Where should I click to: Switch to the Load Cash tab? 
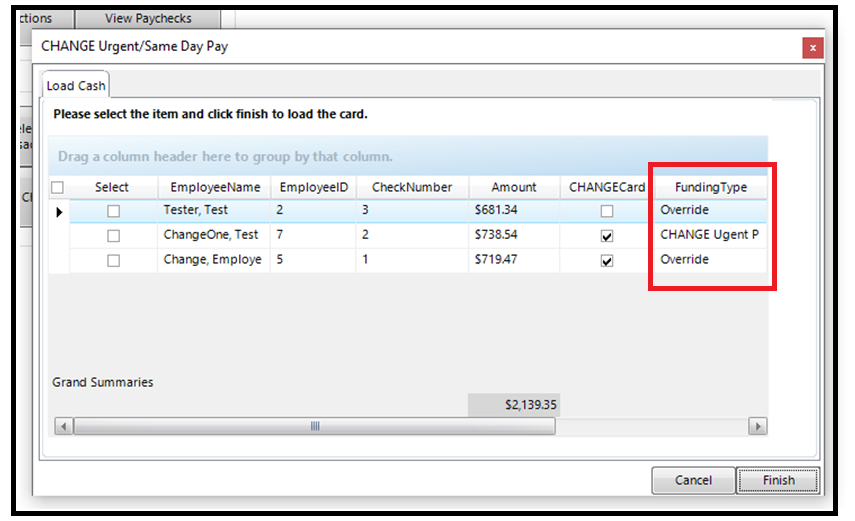[76, 86]
